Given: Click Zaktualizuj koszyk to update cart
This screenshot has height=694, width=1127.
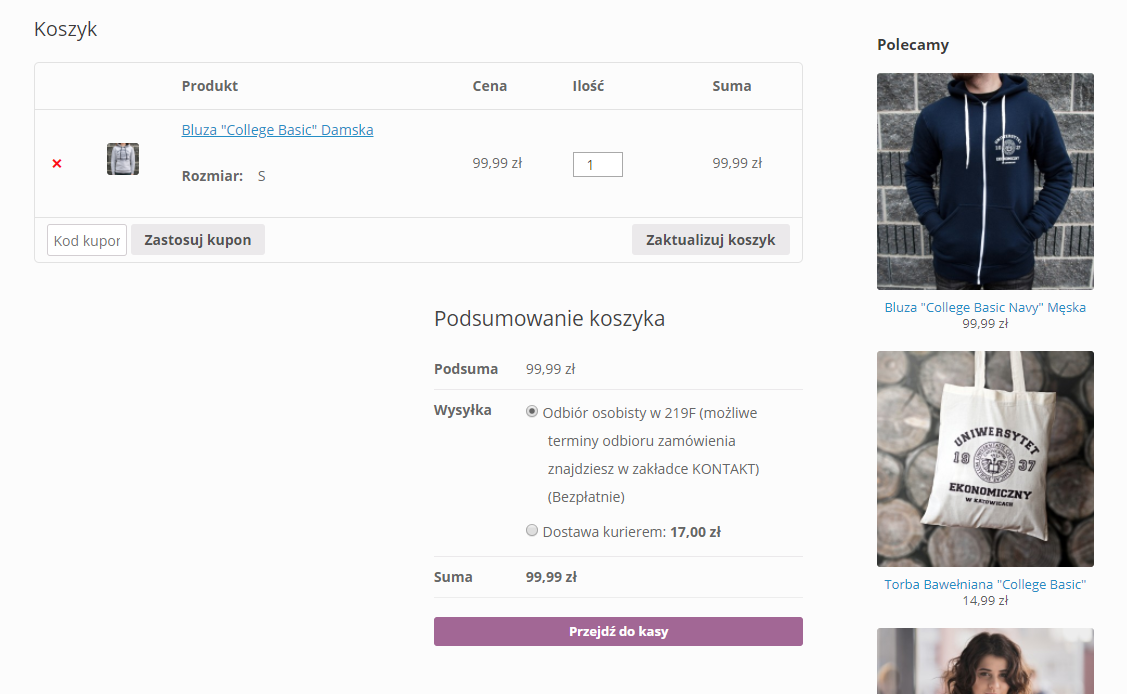Looking at the screenshot, I should pyautogui.click(x=710, y=240).
